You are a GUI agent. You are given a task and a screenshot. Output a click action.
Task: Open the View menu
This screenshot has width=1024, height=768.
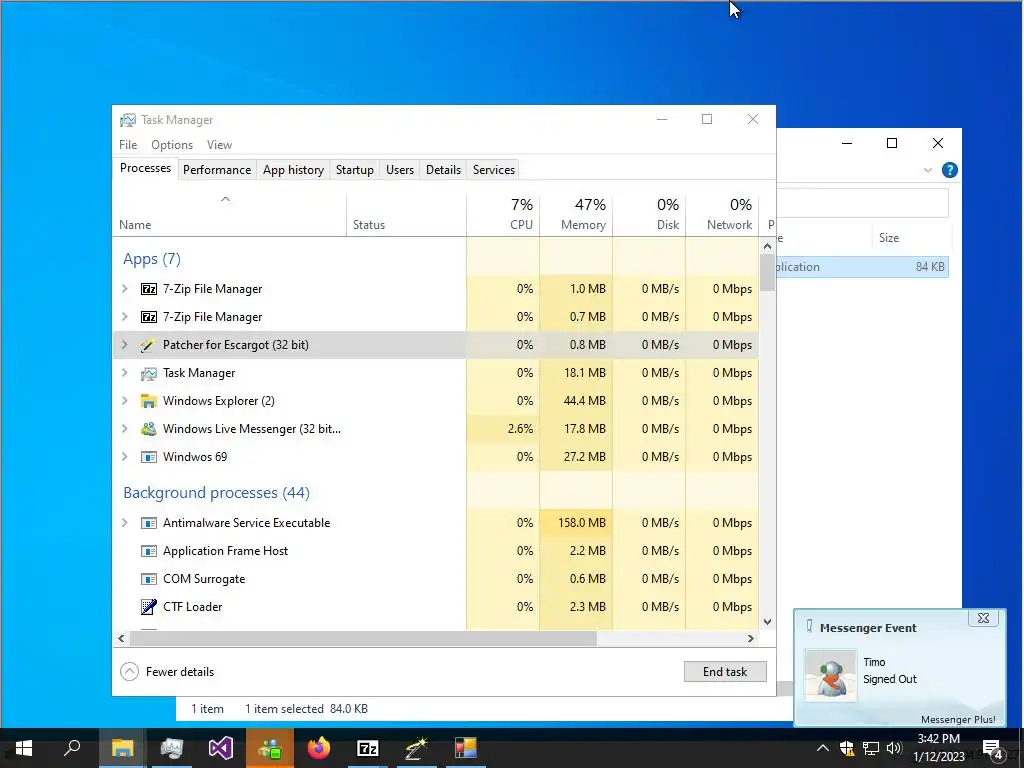pos(219,145)
